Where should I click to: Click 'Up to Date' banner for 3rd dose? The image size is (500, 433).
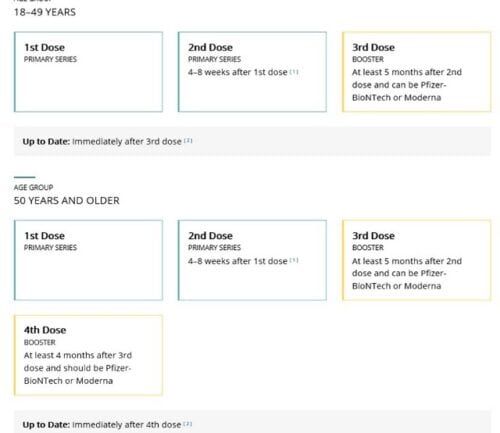point(252,141)
